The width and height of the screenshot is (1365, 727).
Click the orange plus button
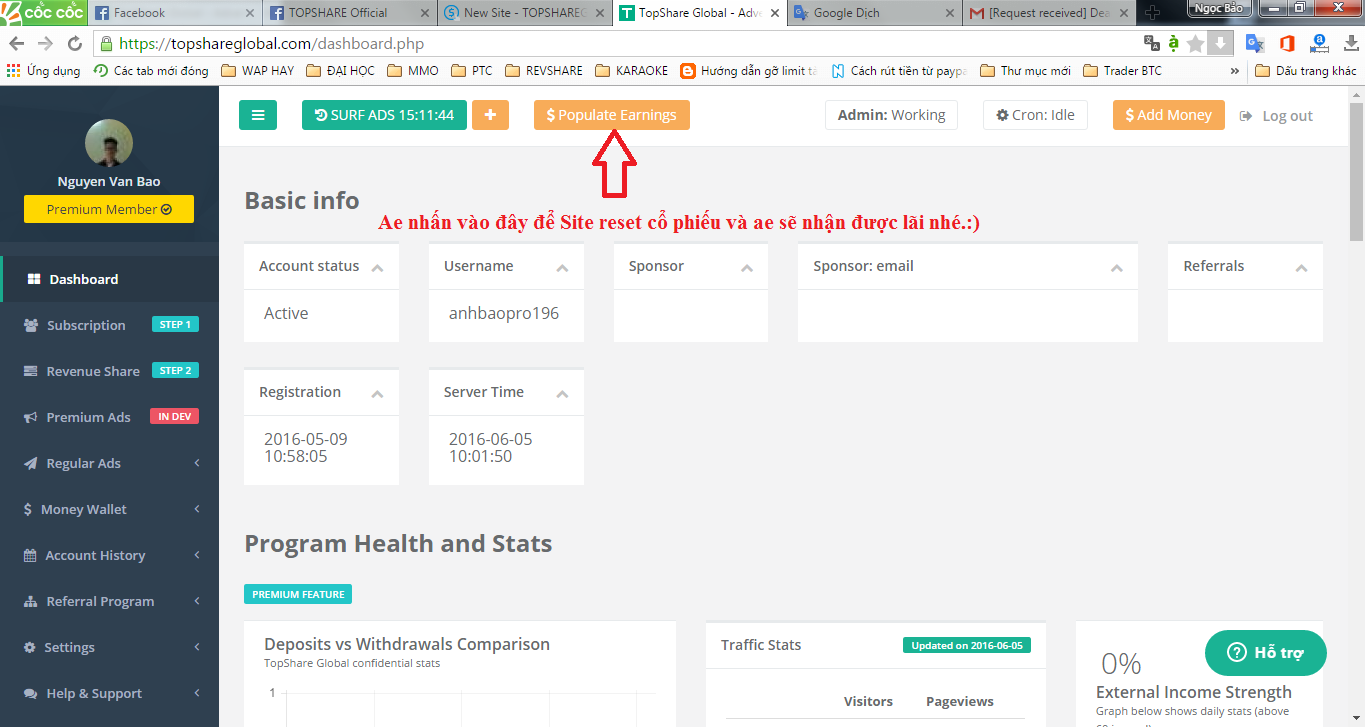[x=490, y=115]
